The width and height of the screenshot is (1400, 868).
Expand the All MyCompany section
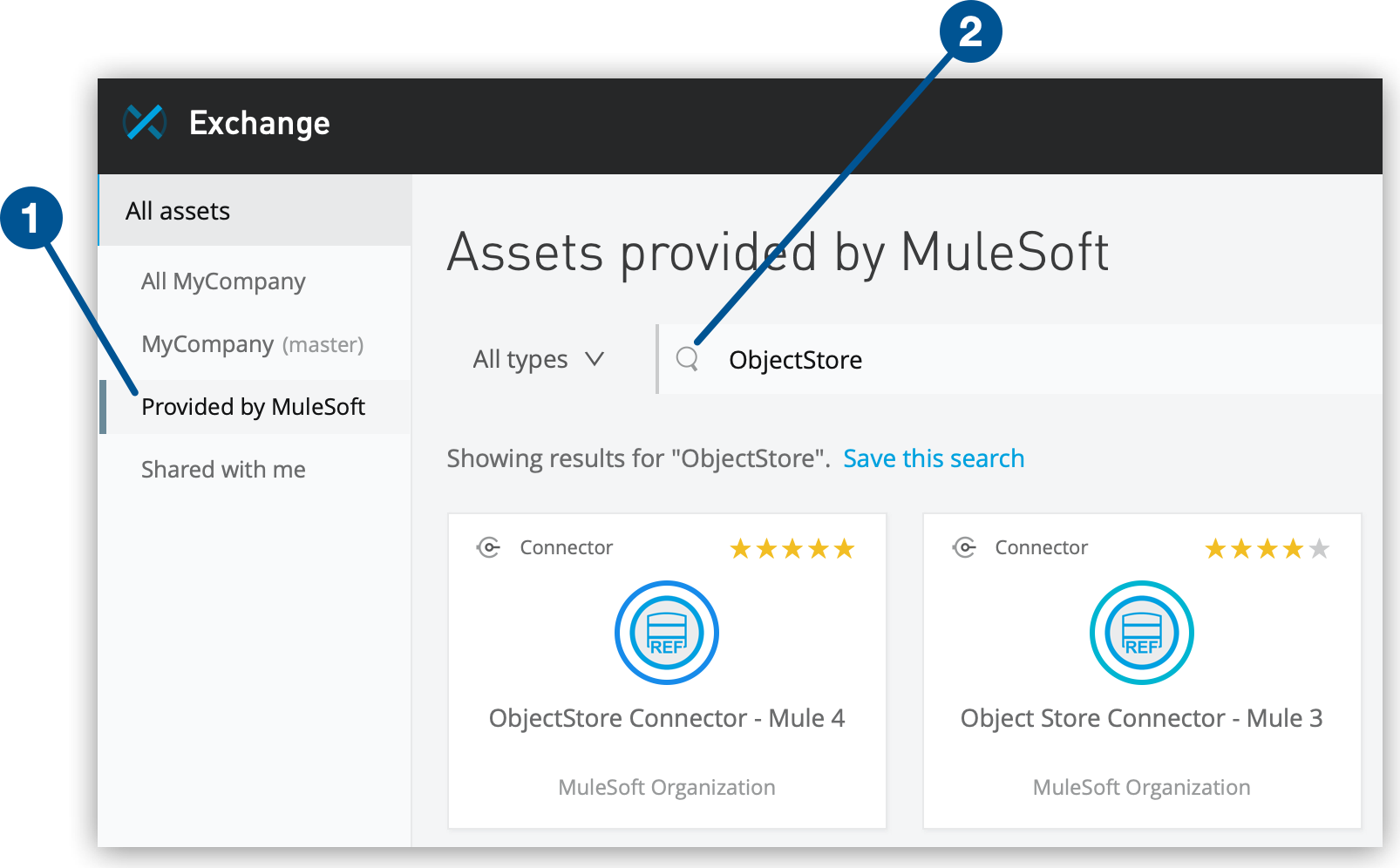pos(223,281)
